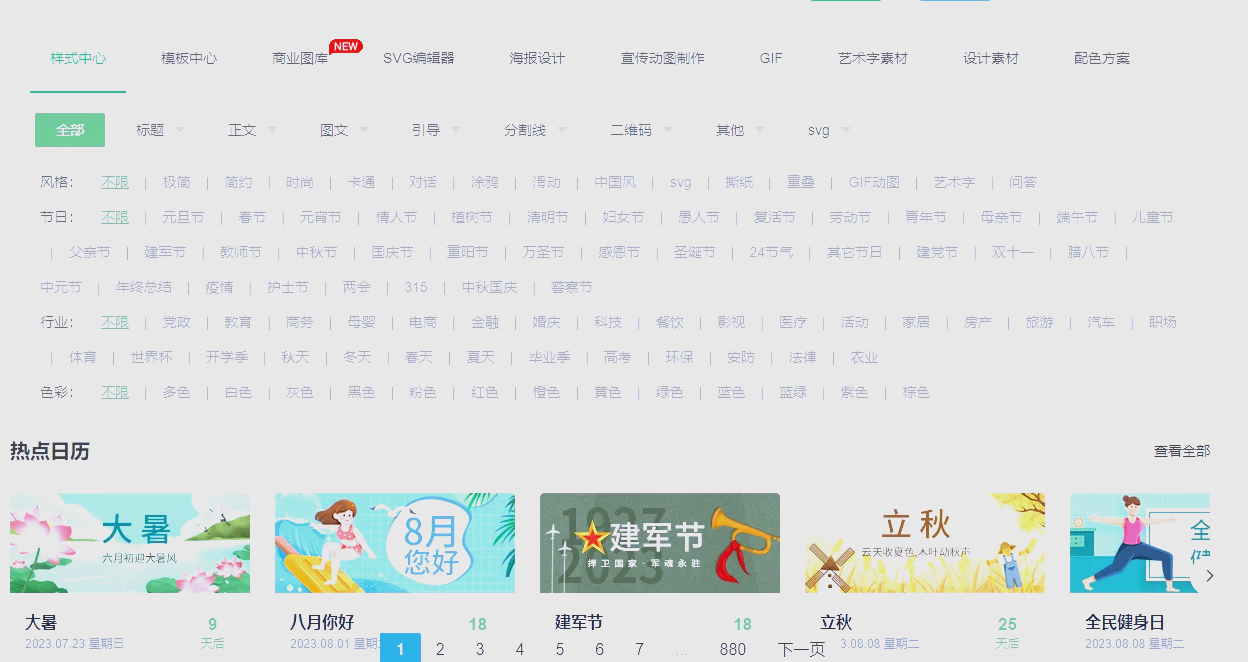
Task: Click the current page 1 button
Action: [x=401, y=648]
